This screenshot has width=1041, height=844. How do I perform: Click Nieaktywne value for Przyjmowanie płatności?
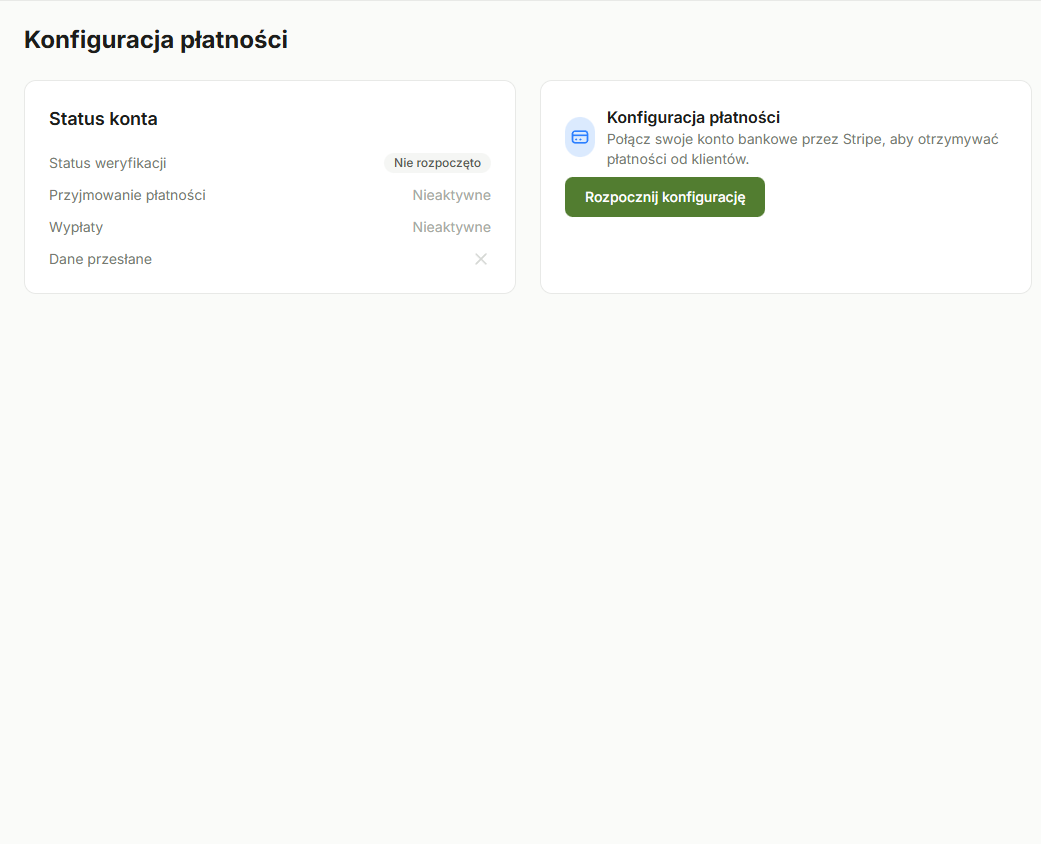coord(451,195)
